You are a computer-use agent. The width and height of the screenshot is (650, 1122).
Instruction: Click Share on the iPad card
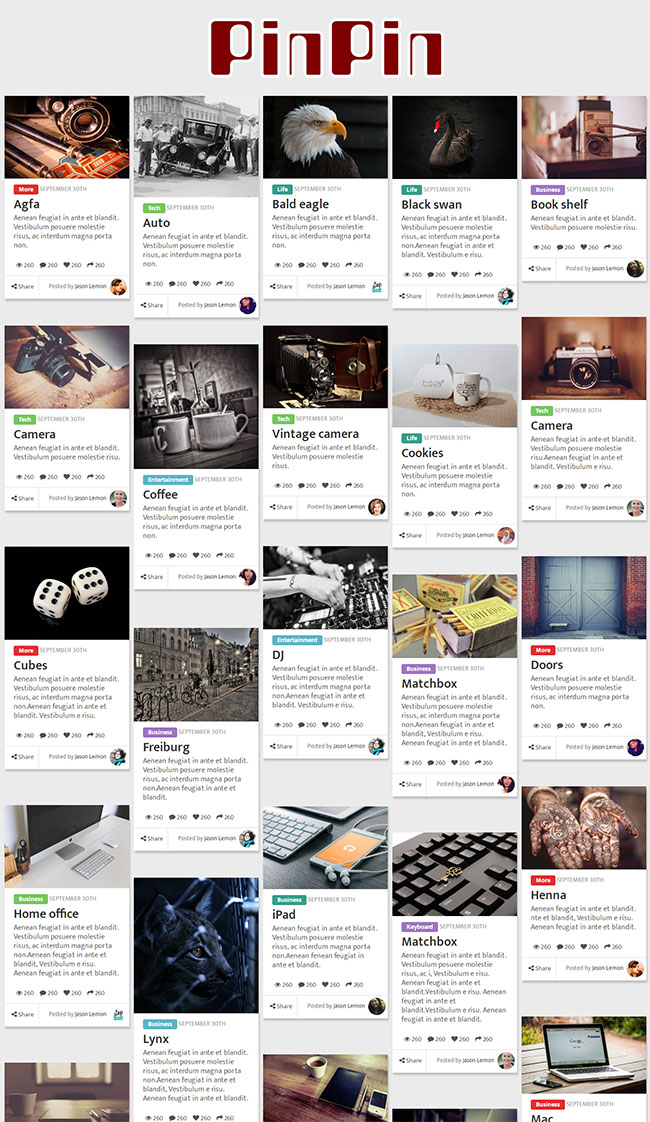(281, 1006)
